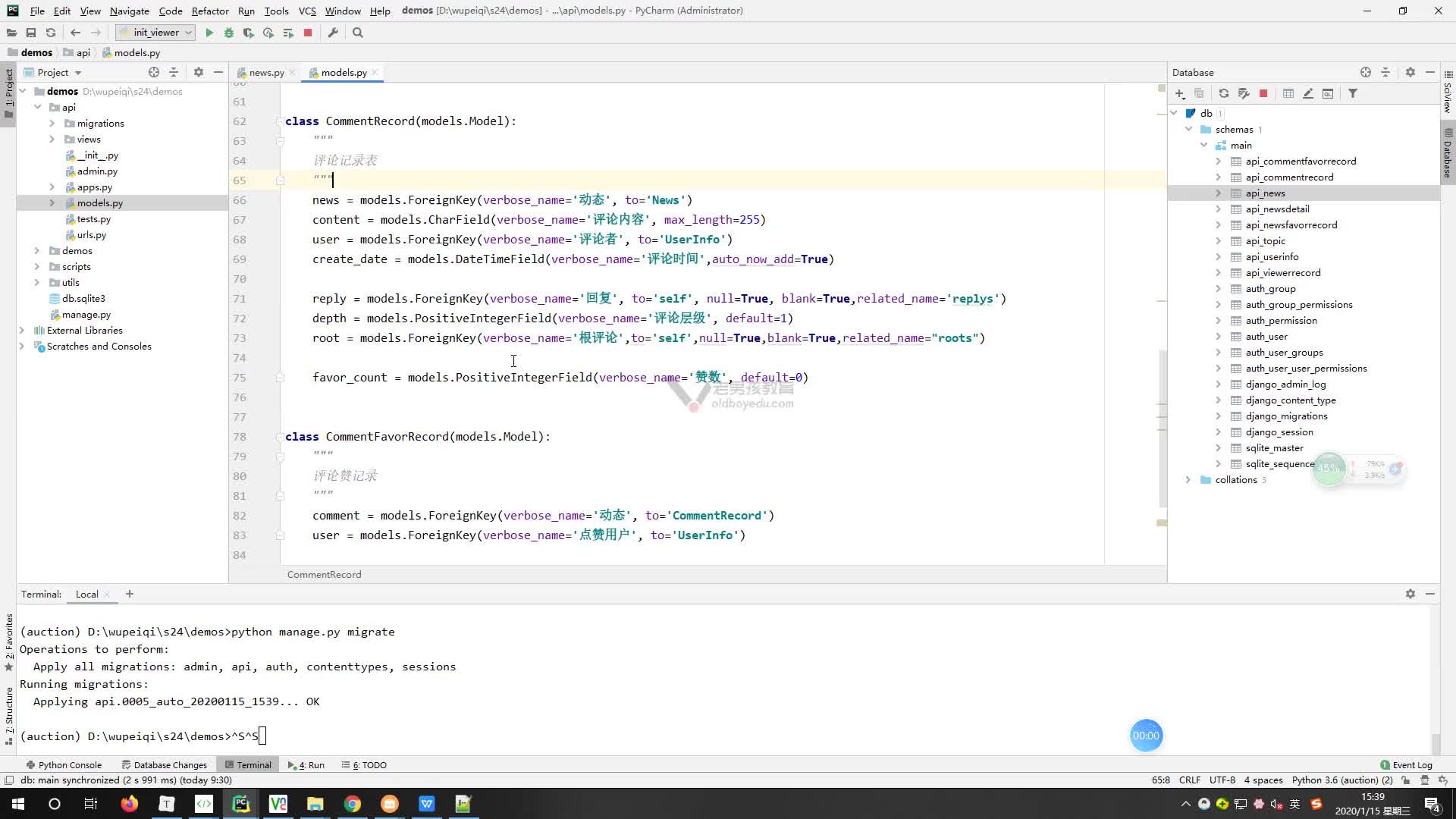Open the File menu

(x=37, y=11)
